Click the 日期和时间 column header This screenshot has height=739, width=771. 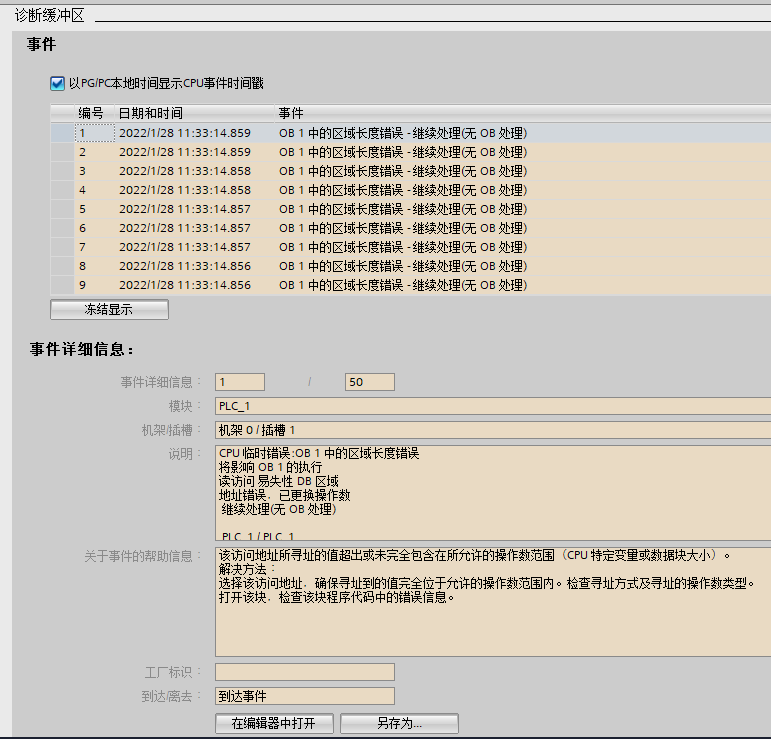pyautogui.click(x=194, y=113)
